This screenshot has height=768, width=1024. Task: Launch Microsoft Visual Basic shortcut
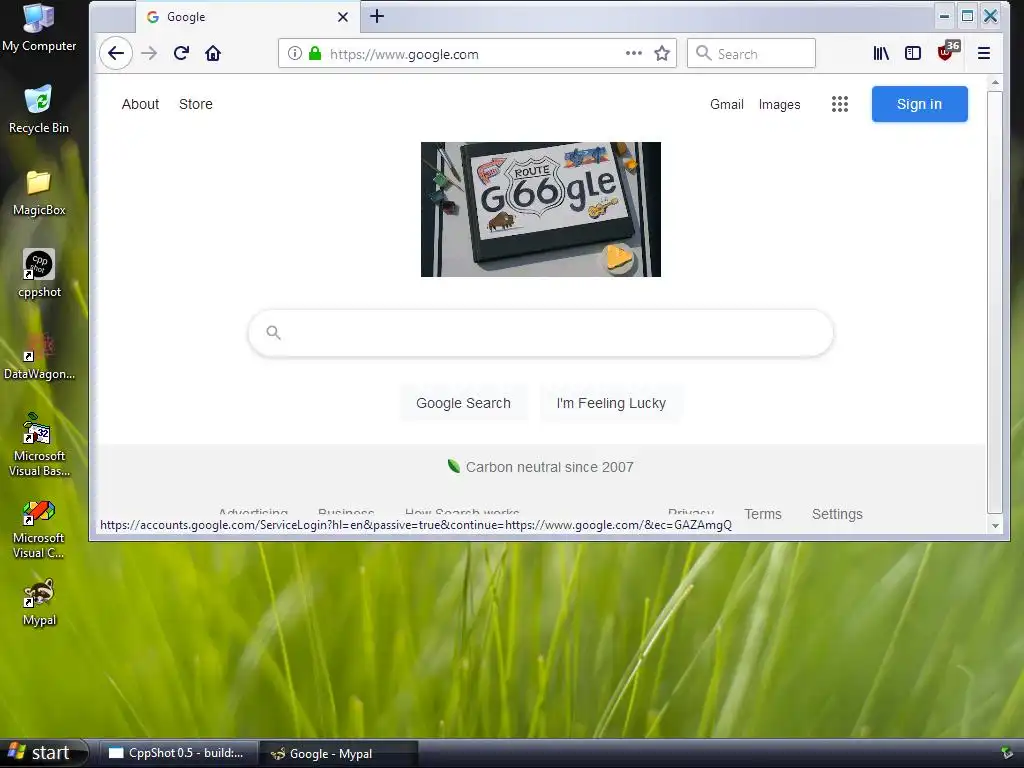[39, 445]
